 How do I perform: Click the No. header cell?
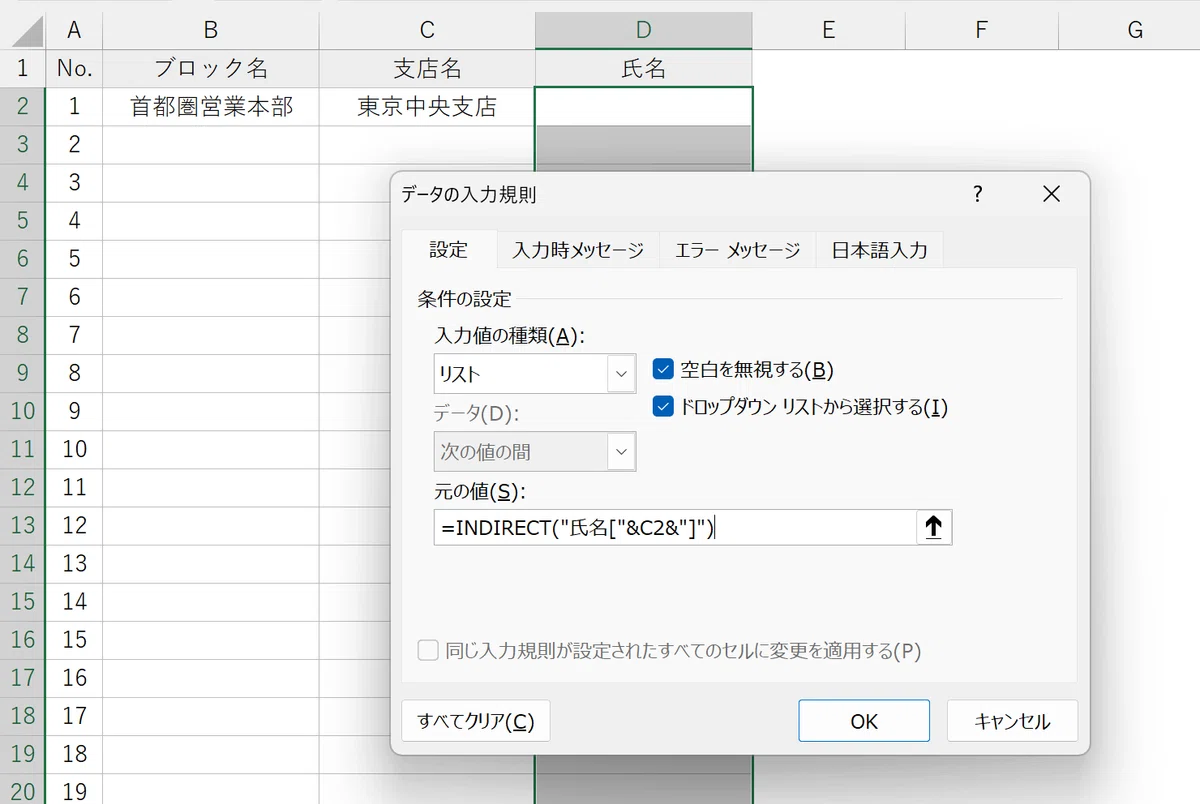pos(74,68)
